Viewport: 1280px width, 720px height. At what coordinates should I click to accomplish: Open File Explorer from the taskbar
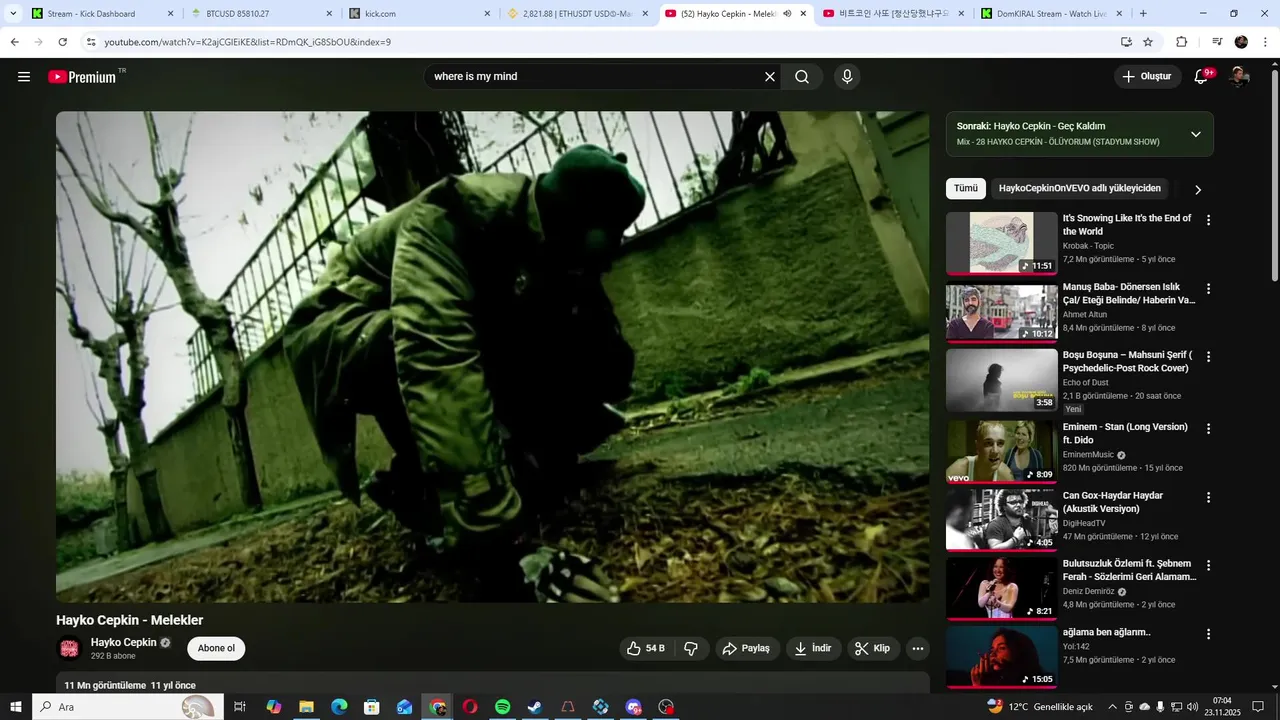[x=306, y=707]
